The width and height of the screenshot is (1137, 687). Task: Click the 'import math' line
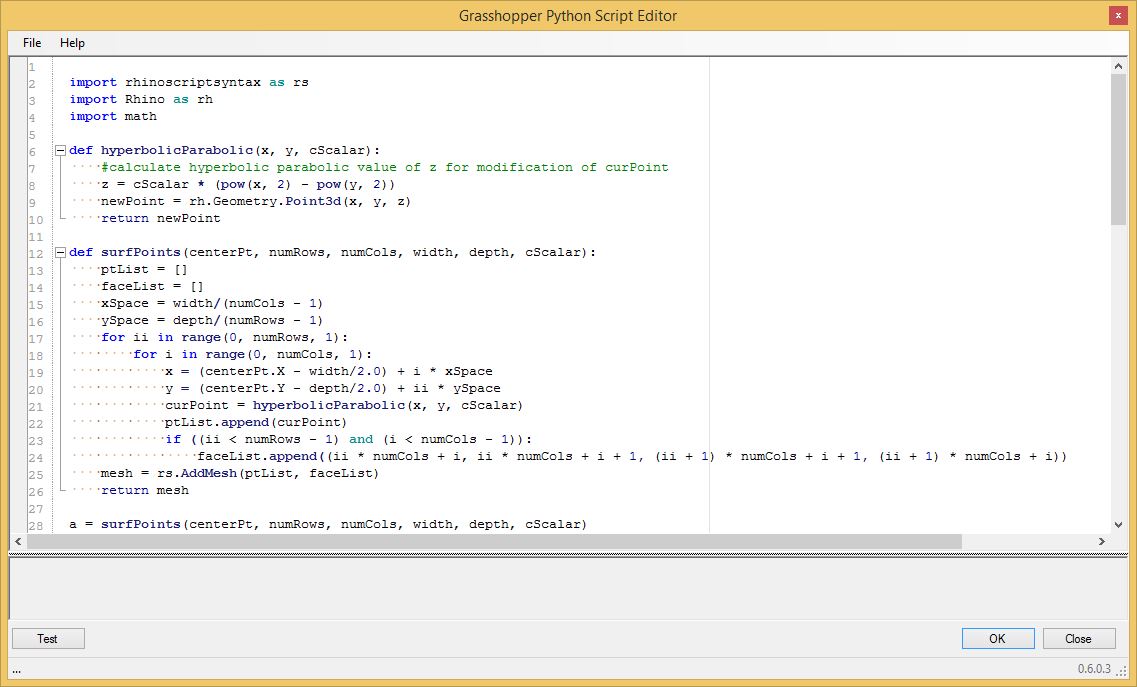112,116
